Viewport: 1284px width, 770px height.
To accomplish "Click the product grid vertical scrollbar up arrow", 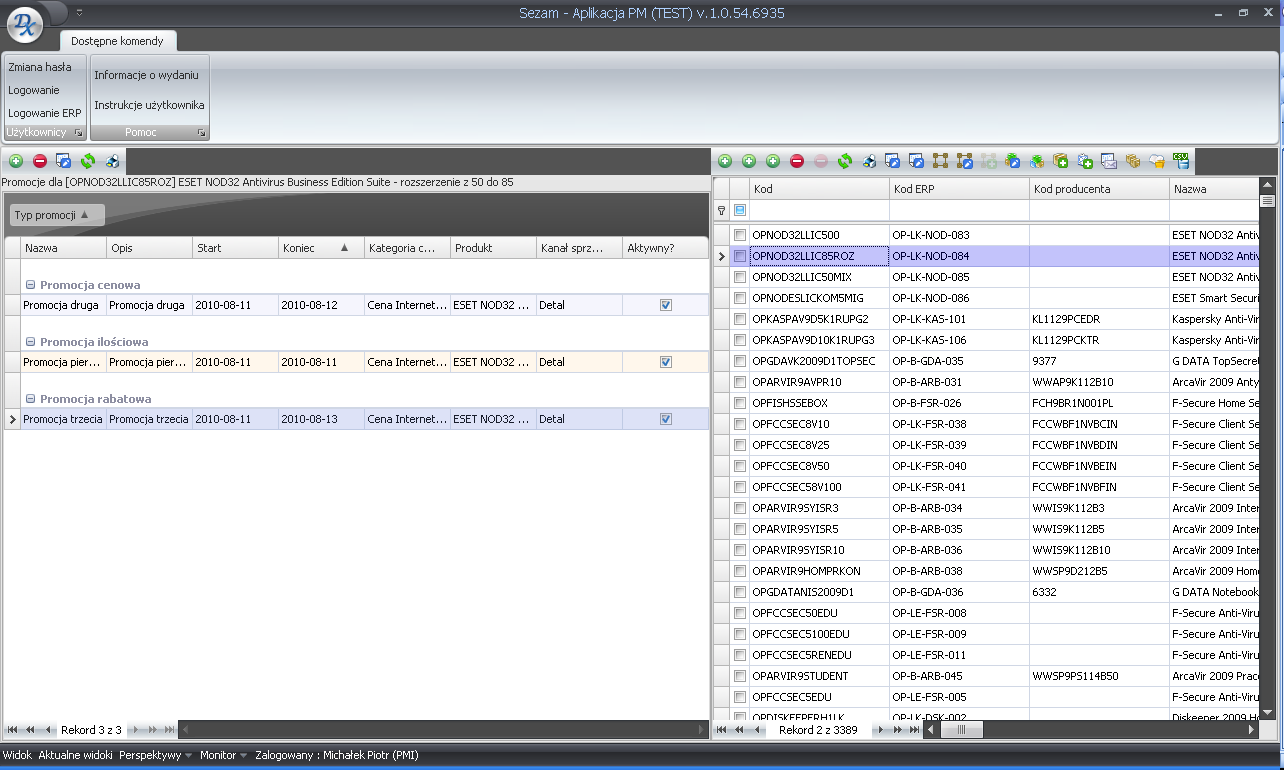I will [1267, 186].
